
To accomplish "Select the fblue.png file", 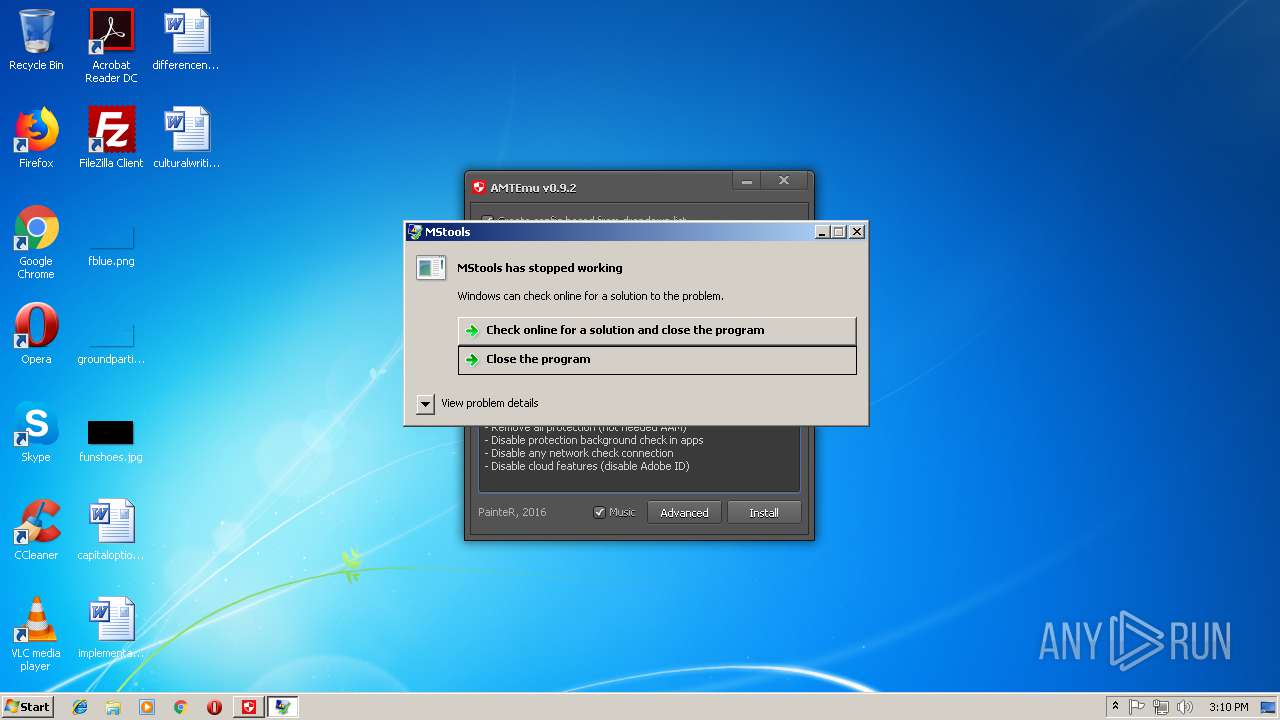I will 111,245.
